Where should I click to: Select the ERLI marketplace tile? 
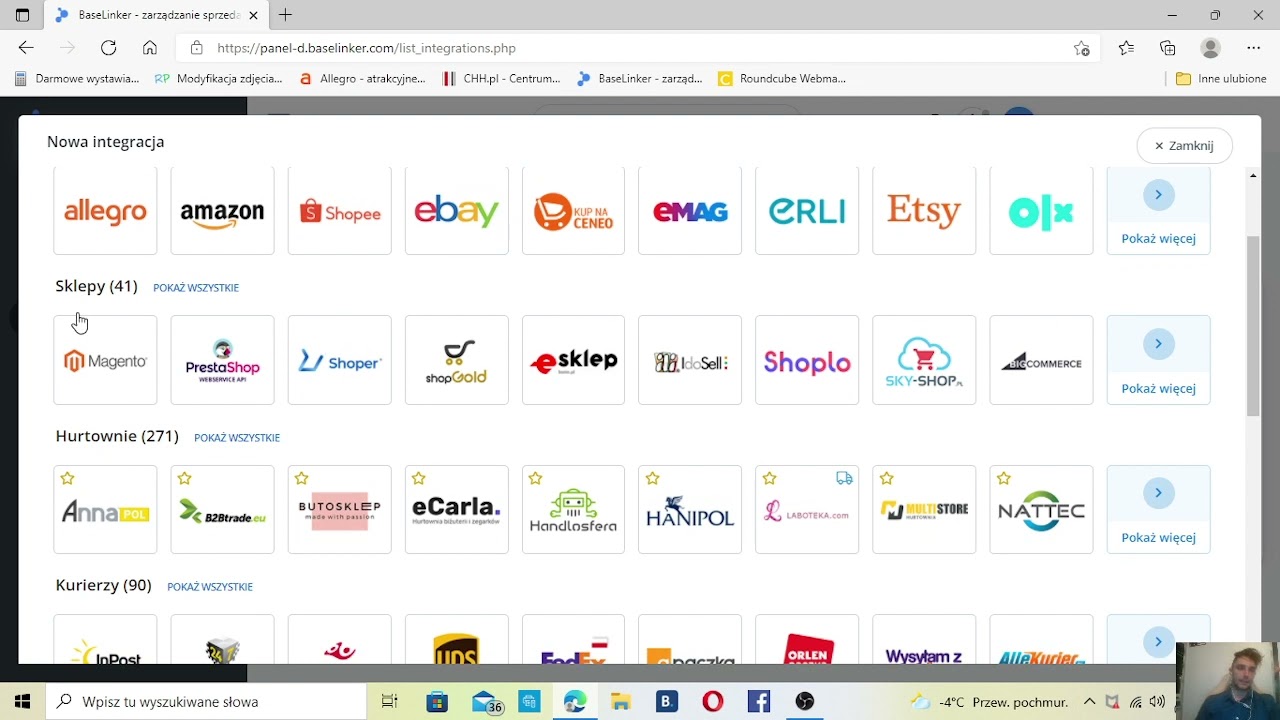tap(807, 211)
